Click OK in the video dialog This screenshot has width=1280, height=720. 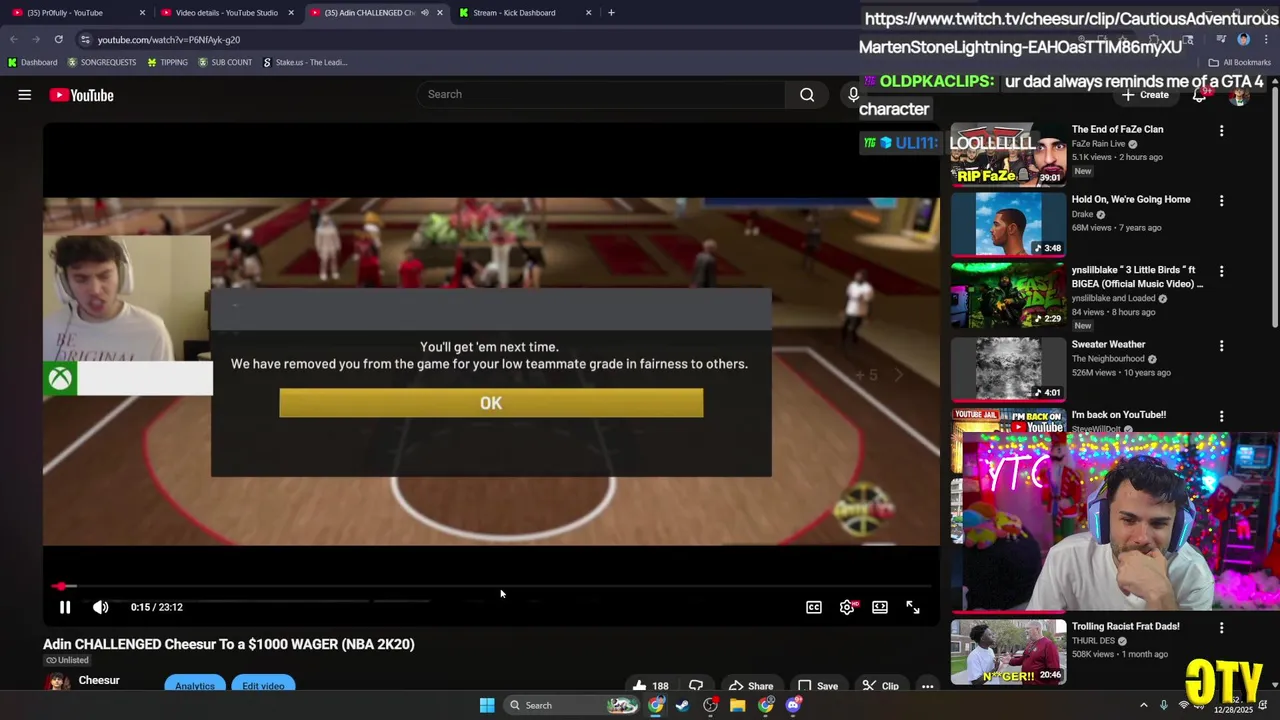[491, 403]
